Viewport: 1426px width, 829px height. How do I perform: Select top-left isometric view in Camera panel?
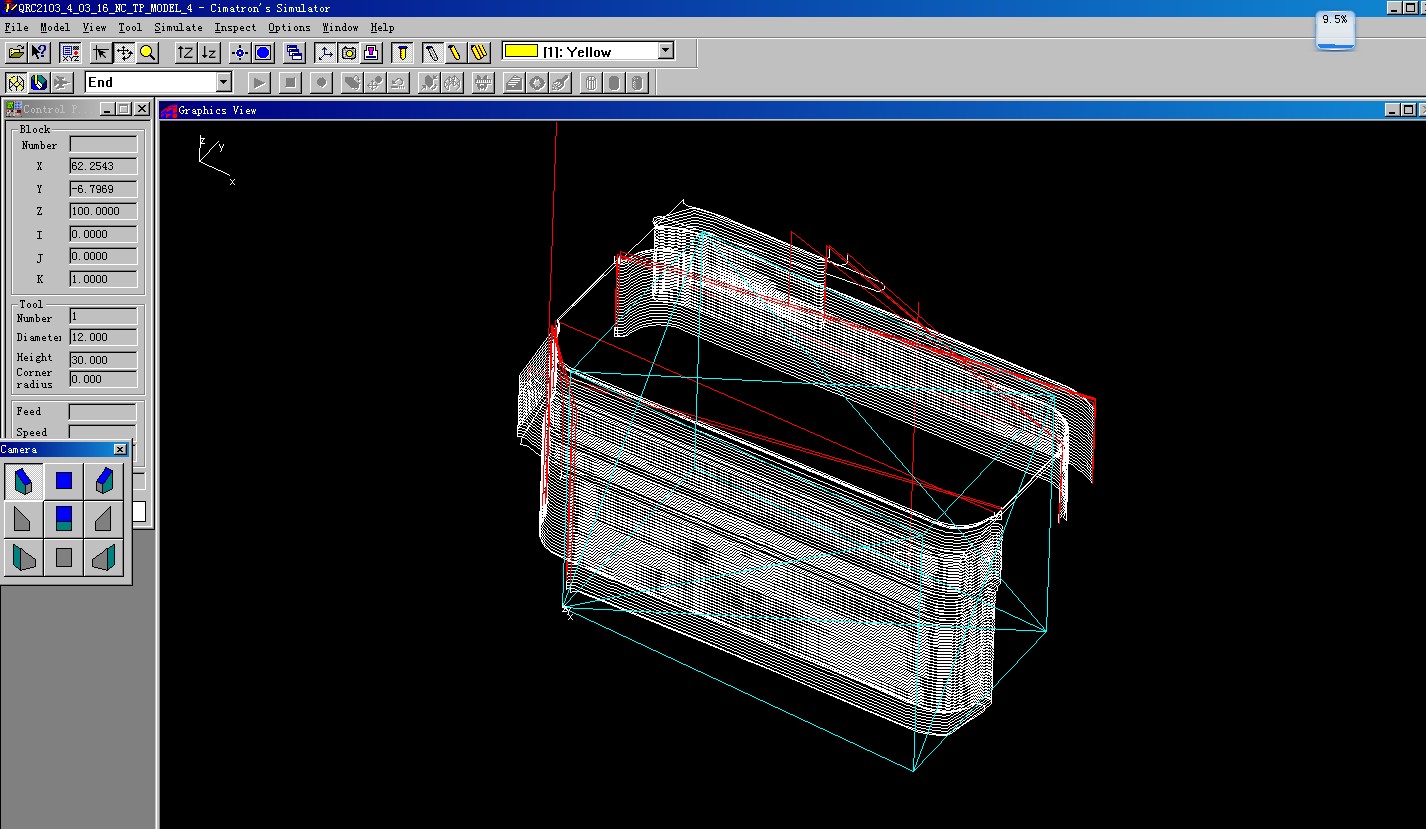pos(23,481)
